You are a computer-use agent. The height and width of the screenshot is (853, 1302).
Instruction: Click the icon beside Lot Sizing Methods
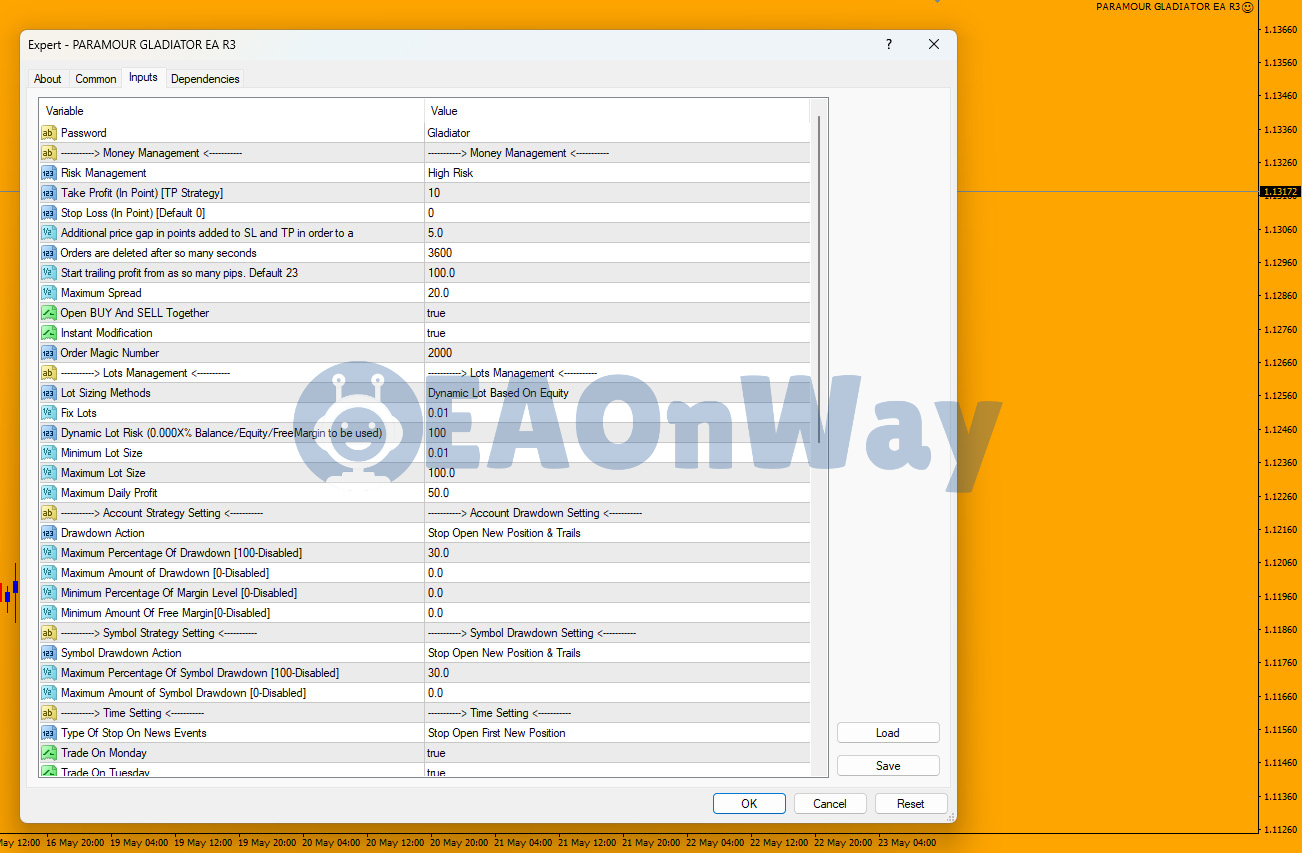[48, 393]
